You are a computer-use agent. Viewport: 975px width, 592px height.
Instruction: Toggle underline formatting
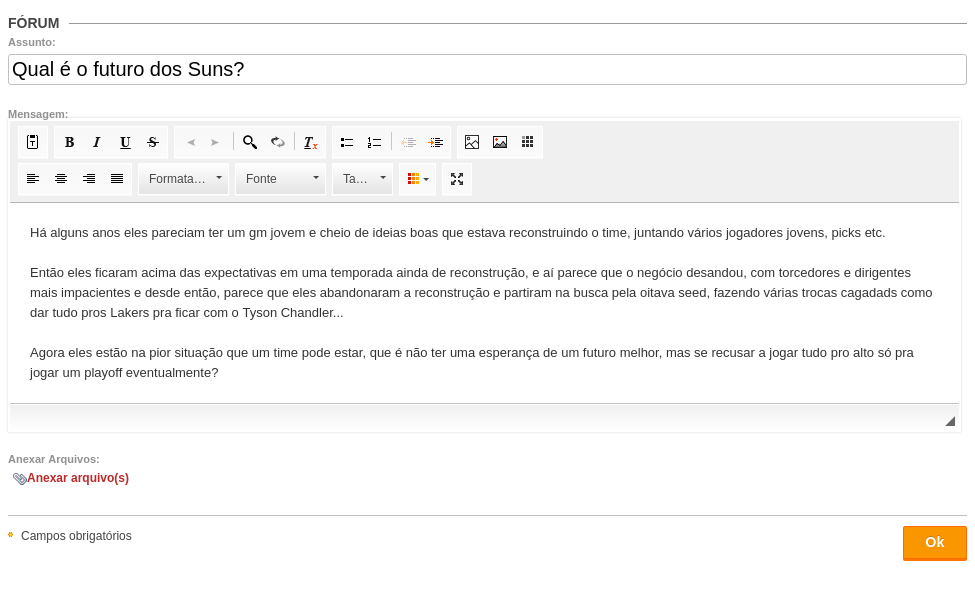125,142
